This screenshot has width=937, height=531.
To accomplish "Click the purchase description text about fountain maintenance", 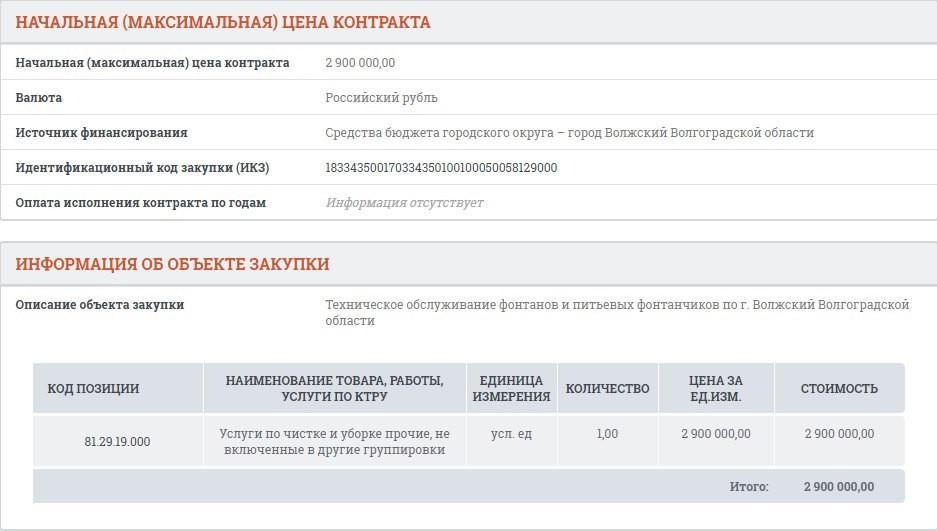I will (x=617, y=312).
